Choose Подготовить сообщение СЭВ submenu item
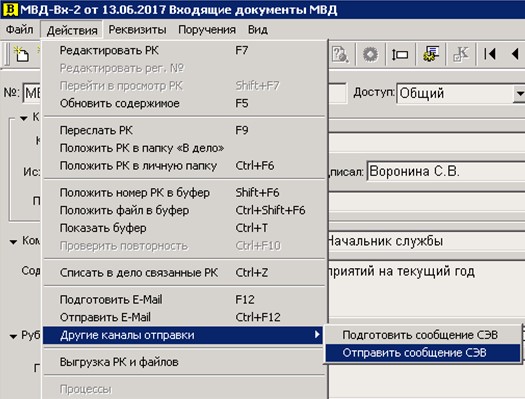 pos(423,335)
